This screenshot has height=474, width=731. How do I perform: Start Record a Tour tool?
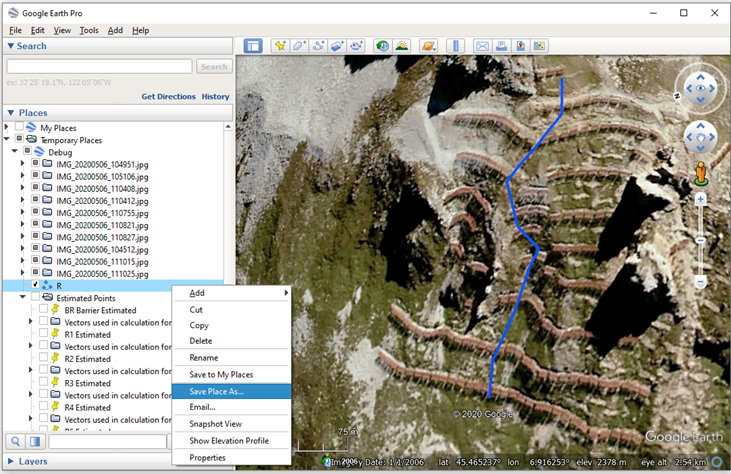click(x=357, y=46)
